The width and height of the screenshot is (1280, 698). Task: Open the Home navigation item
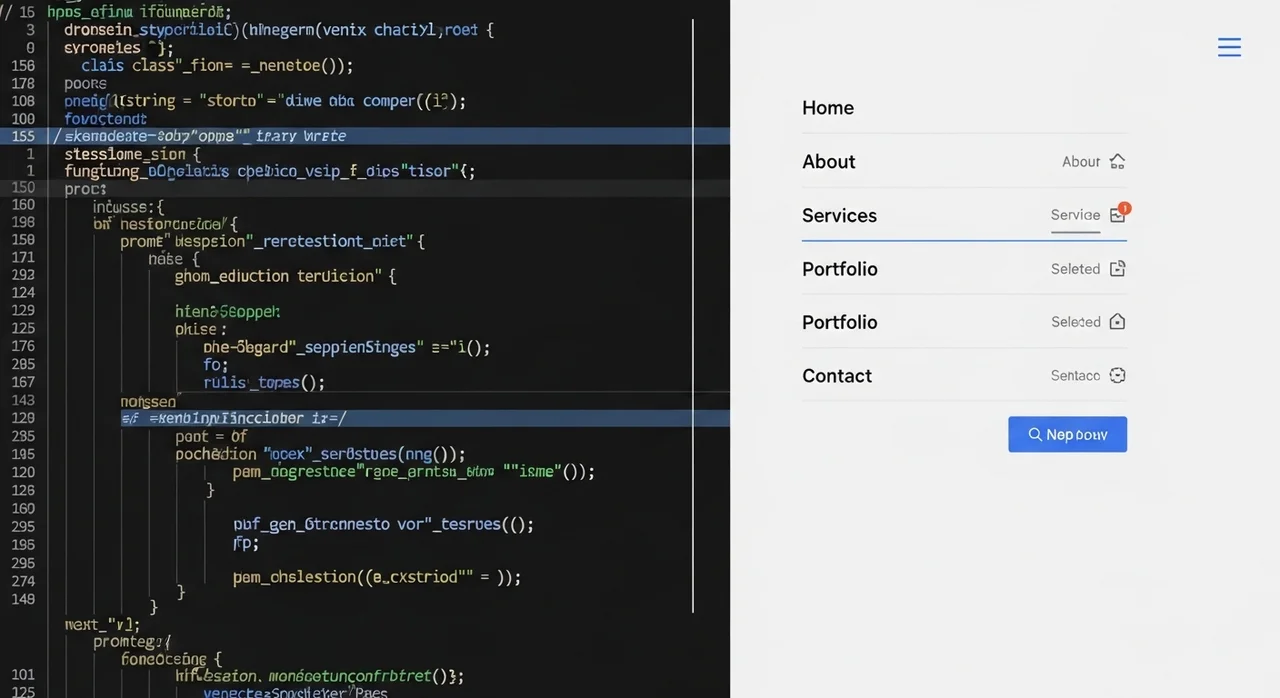(828, 107)
